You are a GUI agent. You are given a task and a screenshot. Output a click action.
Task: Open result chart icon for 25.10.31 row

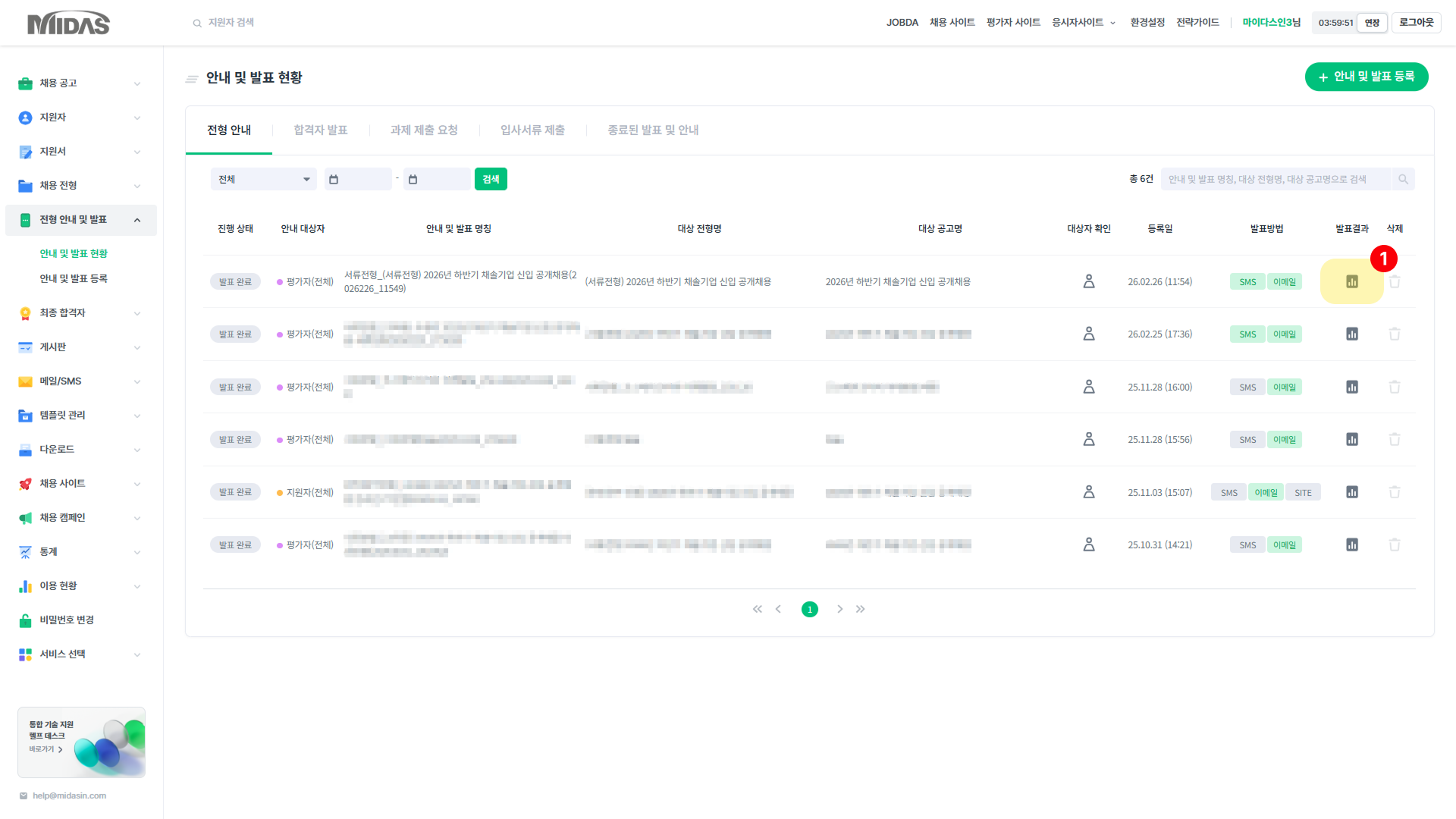1351,544
